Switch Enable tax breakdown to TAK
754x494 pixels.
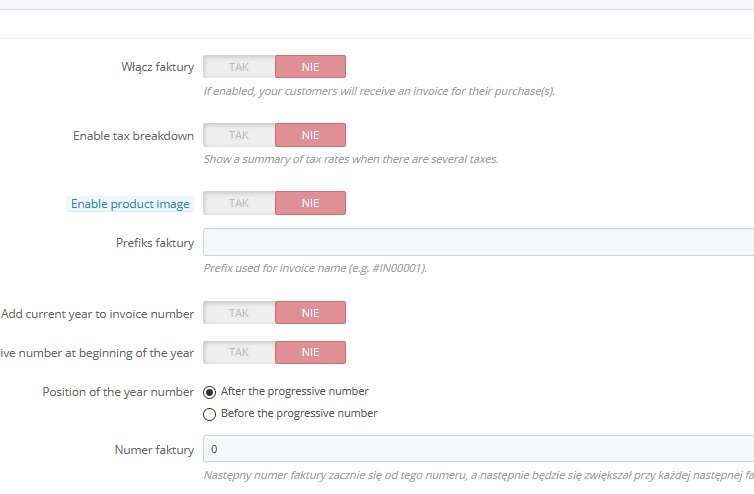[x=239, y=135]
